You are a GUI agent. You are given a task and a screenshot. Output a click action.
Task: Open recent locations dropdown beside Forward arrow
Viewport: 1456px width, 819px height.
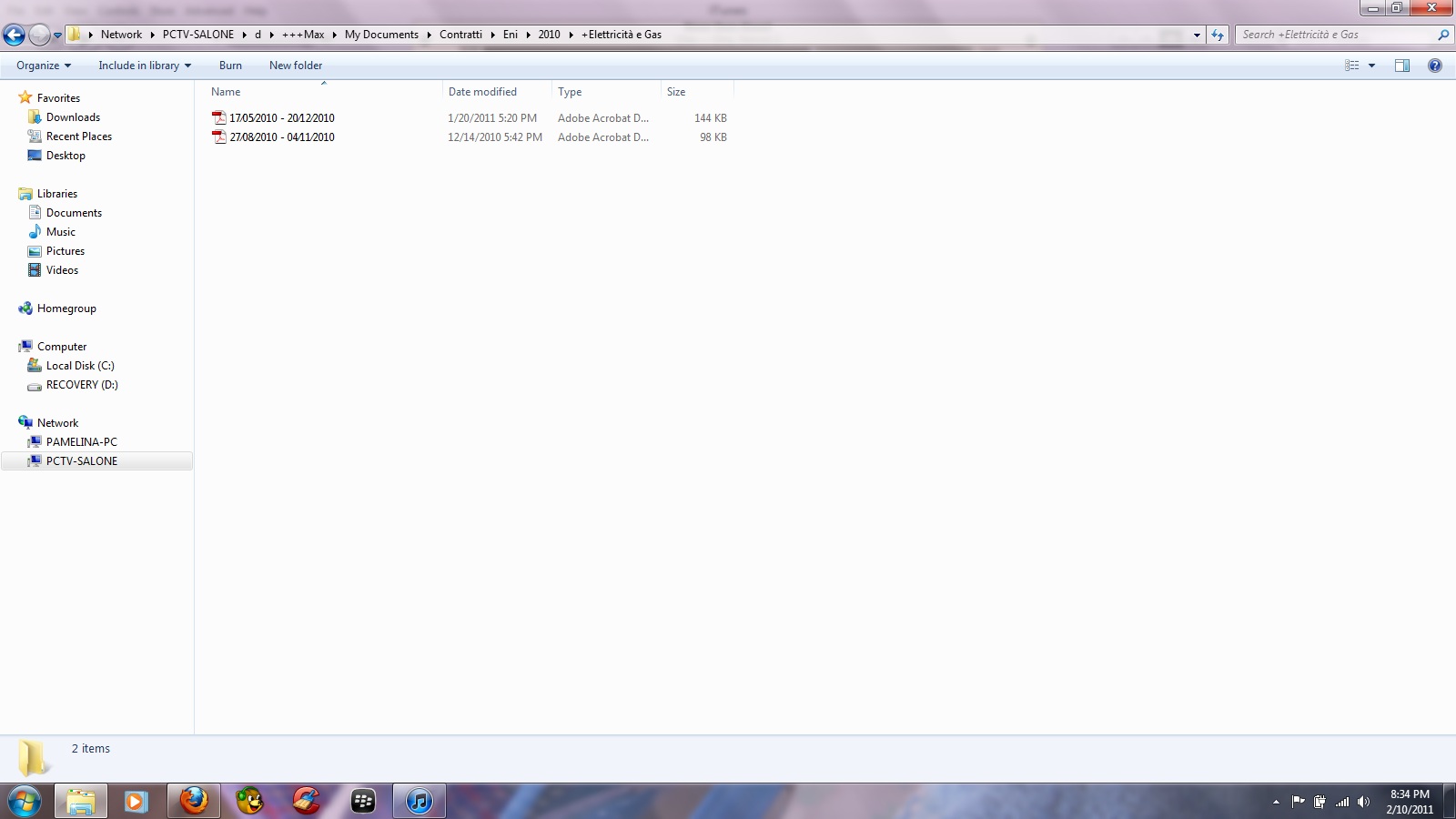[x=57, y=35]
